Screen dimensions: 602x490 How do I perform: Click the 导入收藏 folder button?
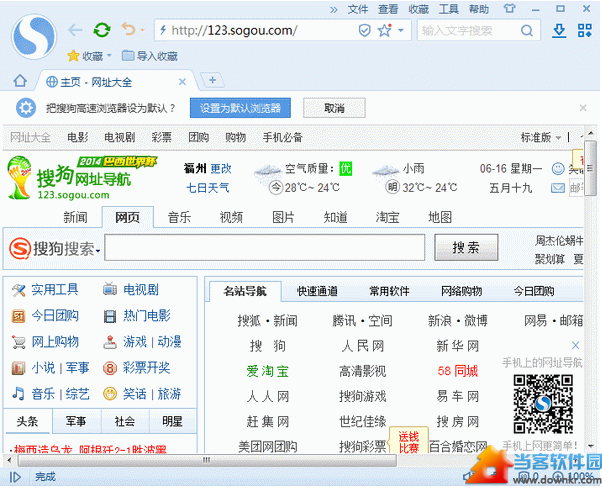pyautogui.click(x=150, y=56)
